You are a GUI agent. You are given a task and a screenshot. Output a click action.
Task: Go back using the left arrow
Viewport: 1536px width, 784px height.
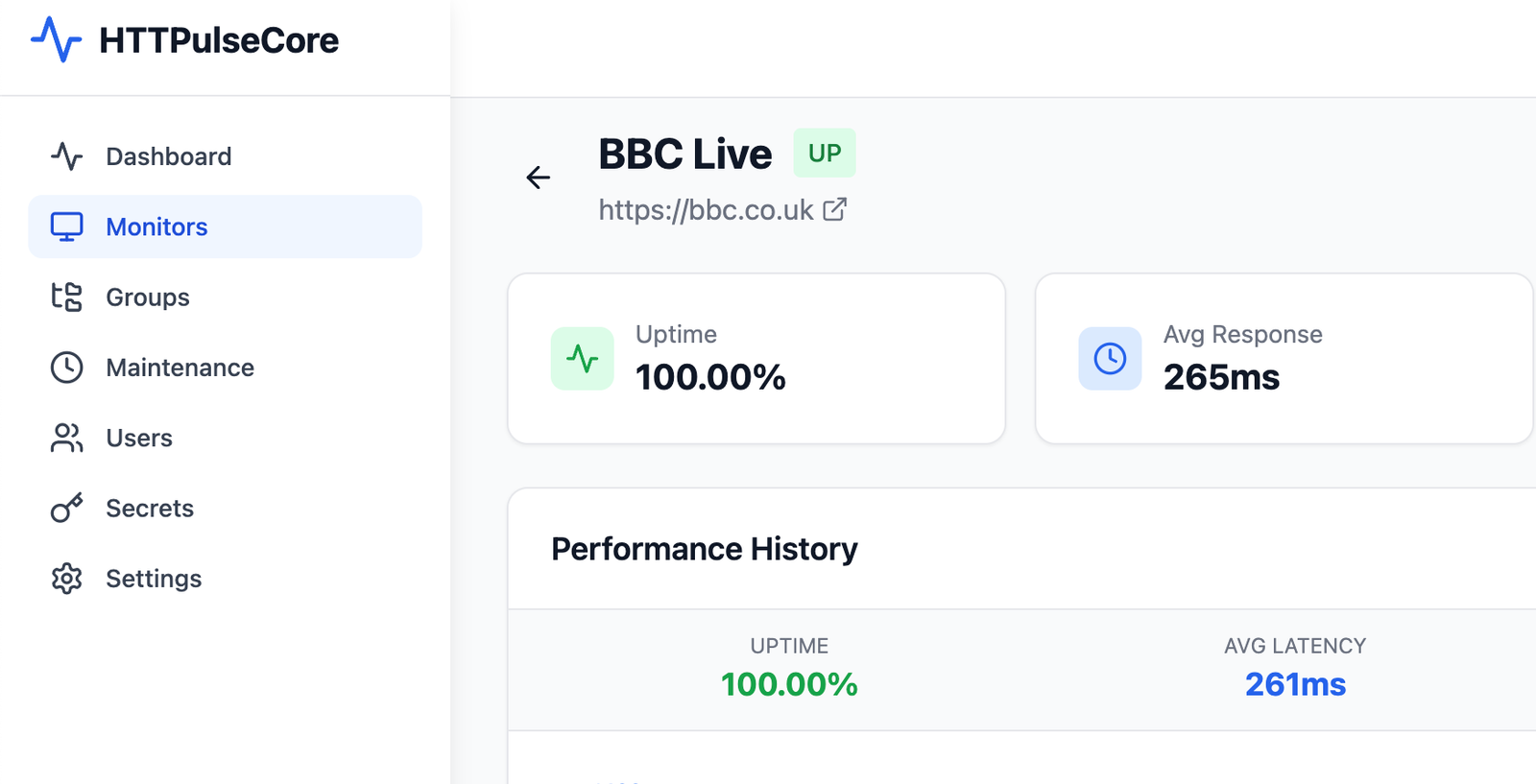click(539, 178)
